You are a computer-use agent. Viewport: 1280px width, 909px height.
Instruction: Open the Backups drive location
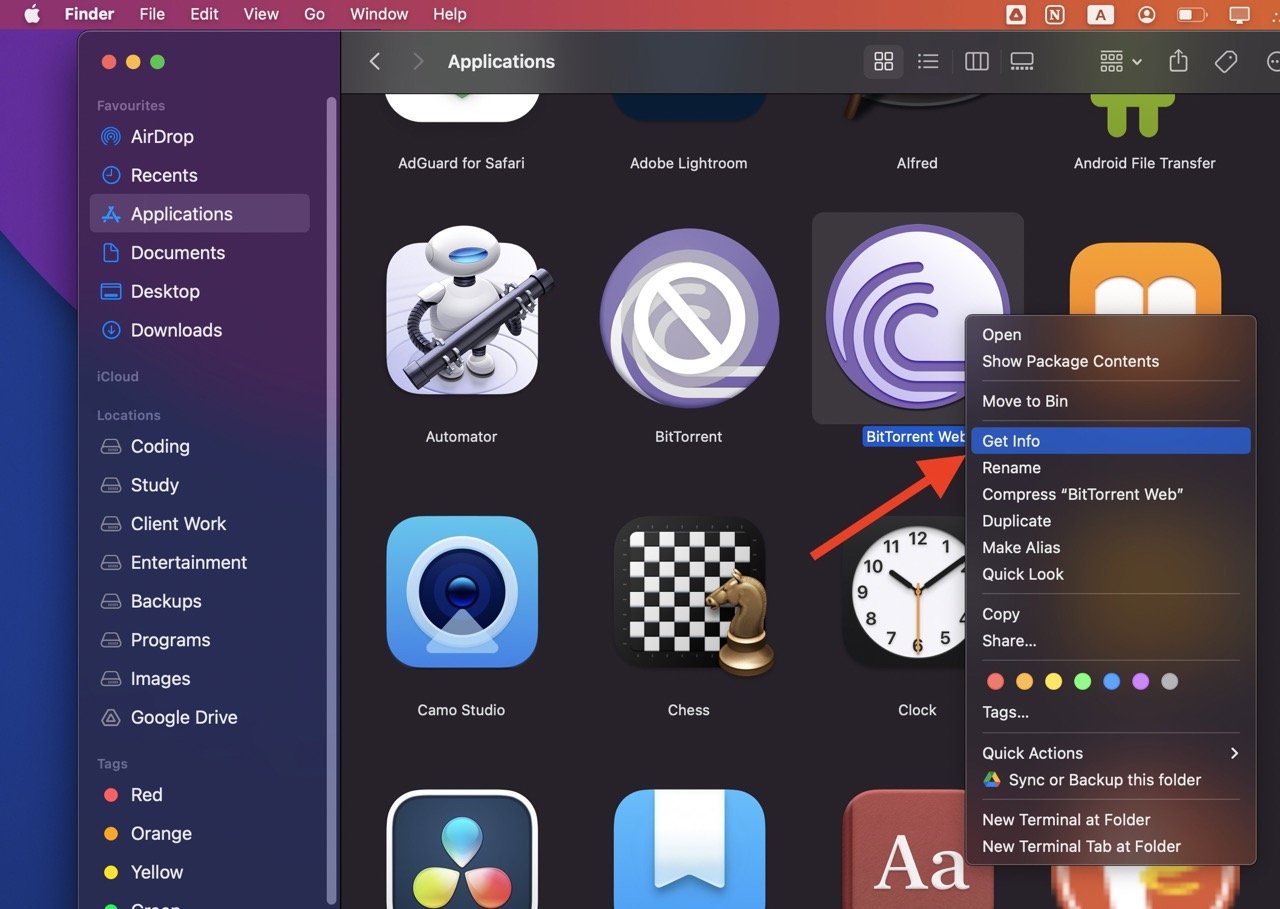(x=200, y=601)
